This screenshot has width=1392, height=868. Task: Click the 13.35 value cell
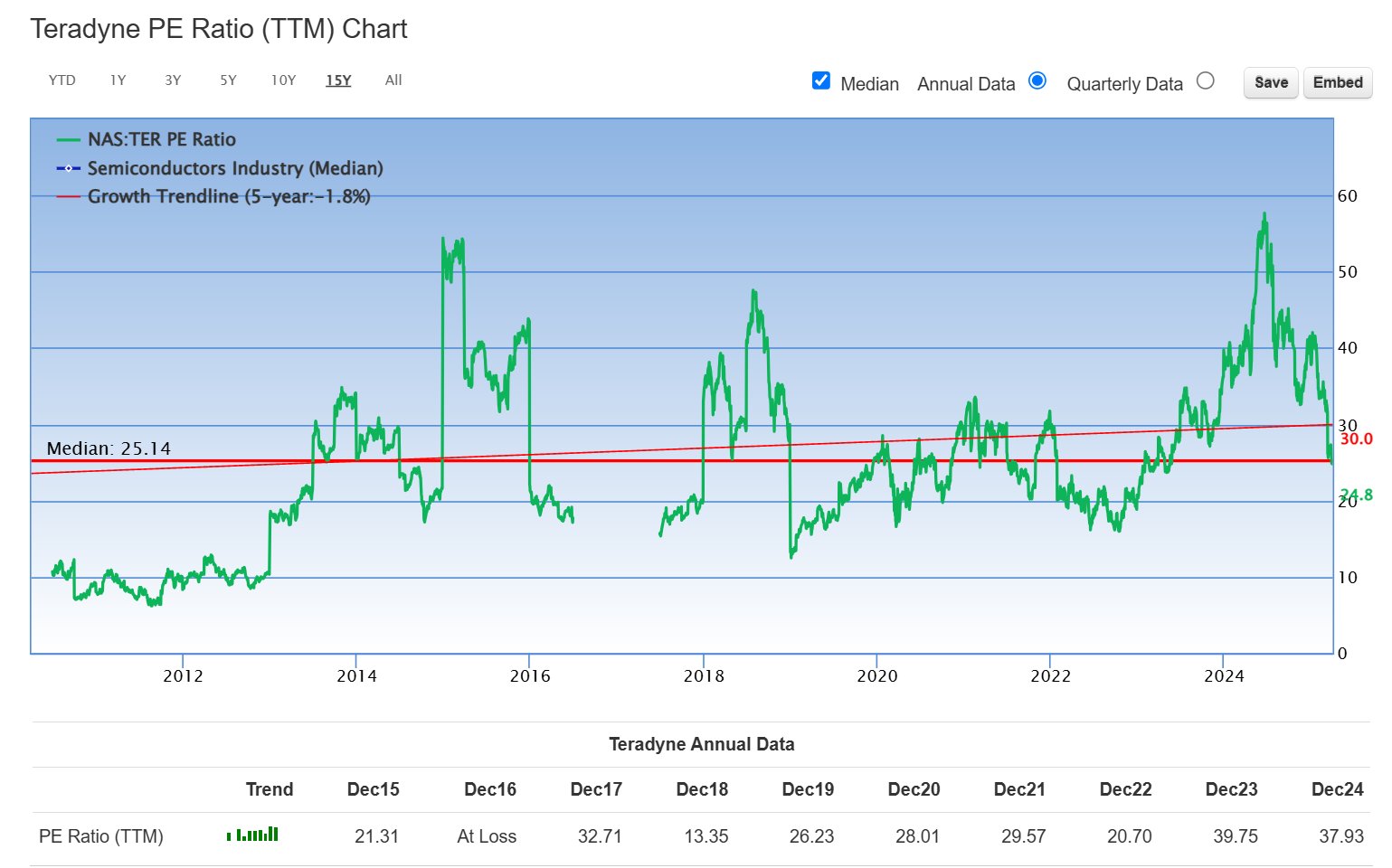click(x=705, y=836)
